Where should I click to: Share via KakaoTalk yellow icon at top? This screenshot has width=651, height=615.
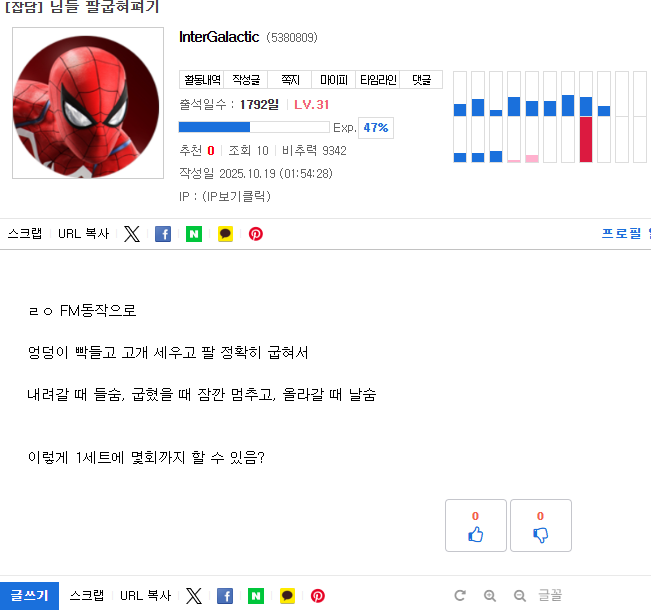pyautogui.click(x=225, y=234)
